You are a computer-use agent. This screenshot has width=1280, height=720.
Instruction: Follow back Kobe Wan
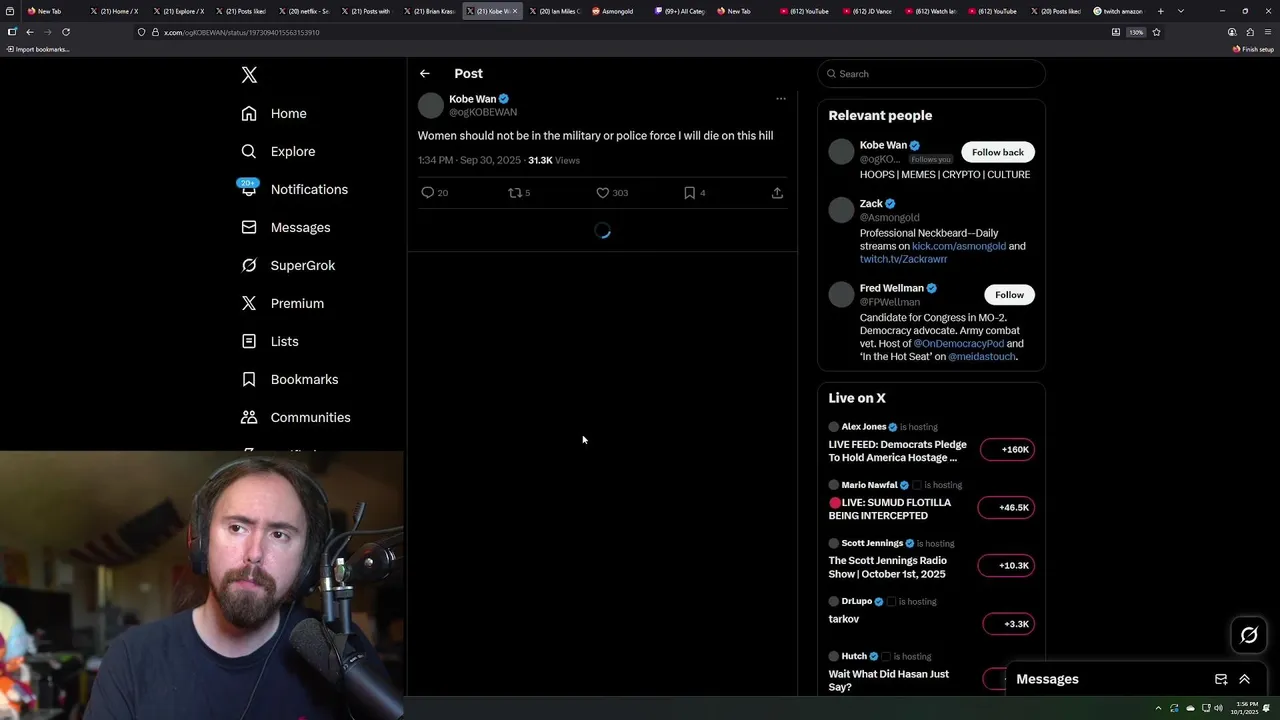tap(998, 152)
